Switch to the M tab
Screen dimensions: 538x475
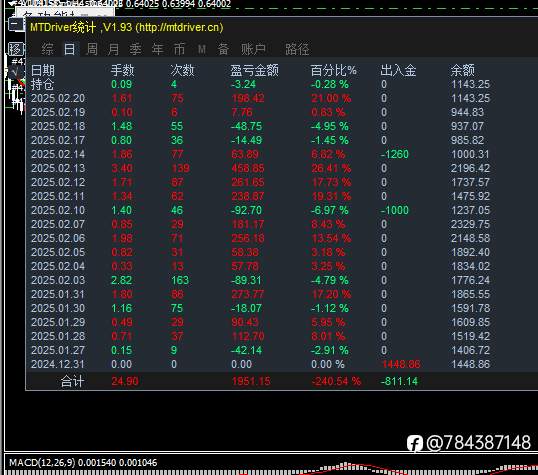click(202, 49)
